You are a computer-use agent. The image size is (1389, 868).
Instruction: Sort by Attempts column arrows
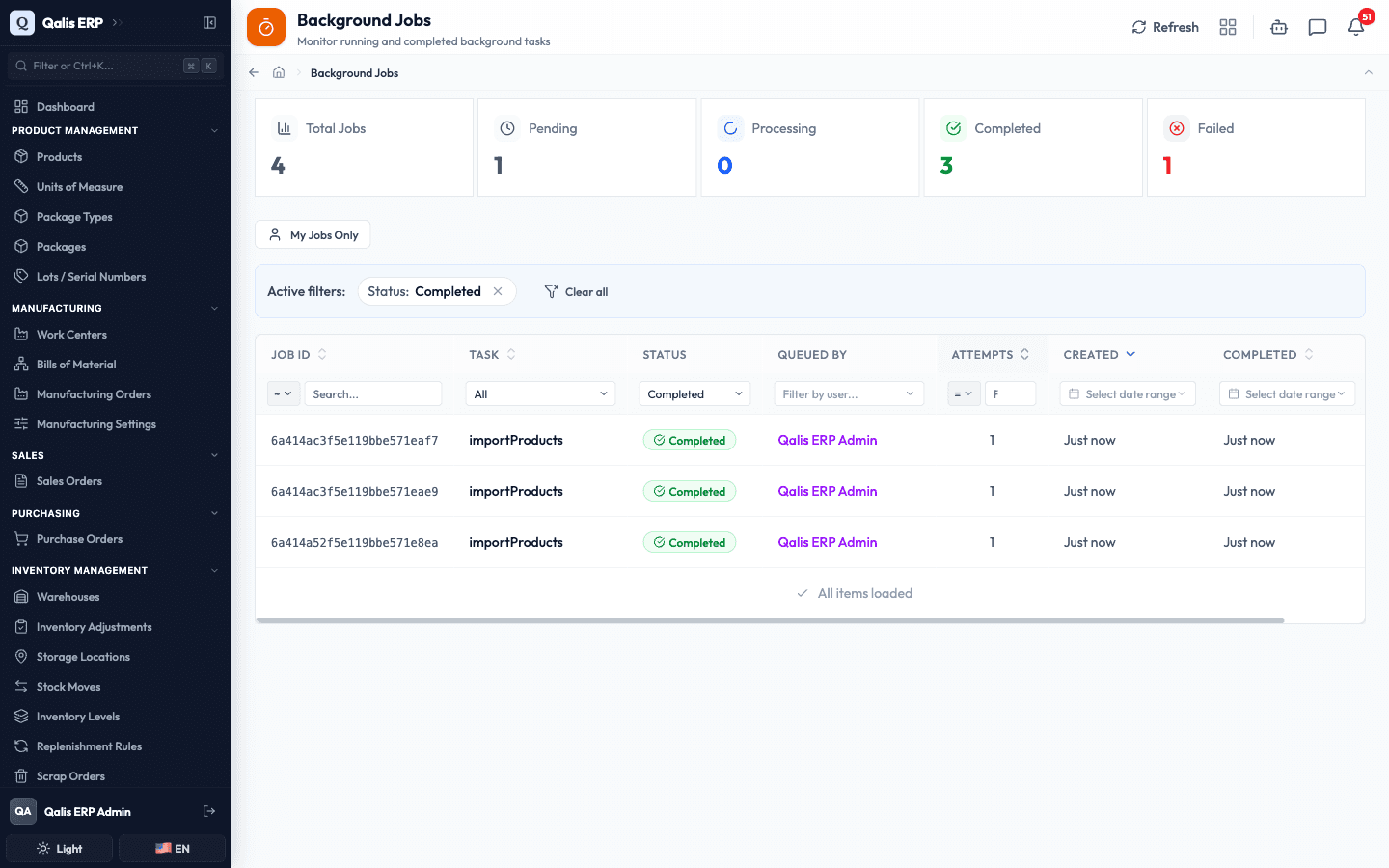tap(1025, 354)
